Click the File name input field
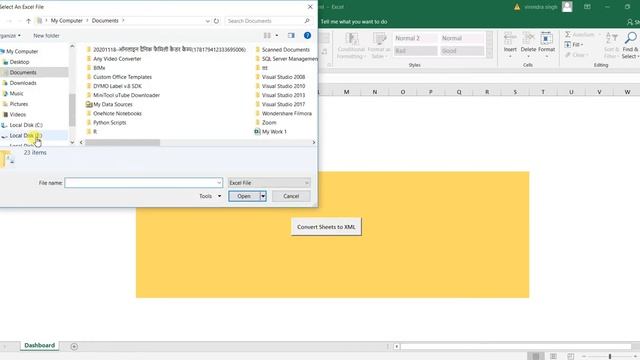The image size is (640, 360). point(140,183)
